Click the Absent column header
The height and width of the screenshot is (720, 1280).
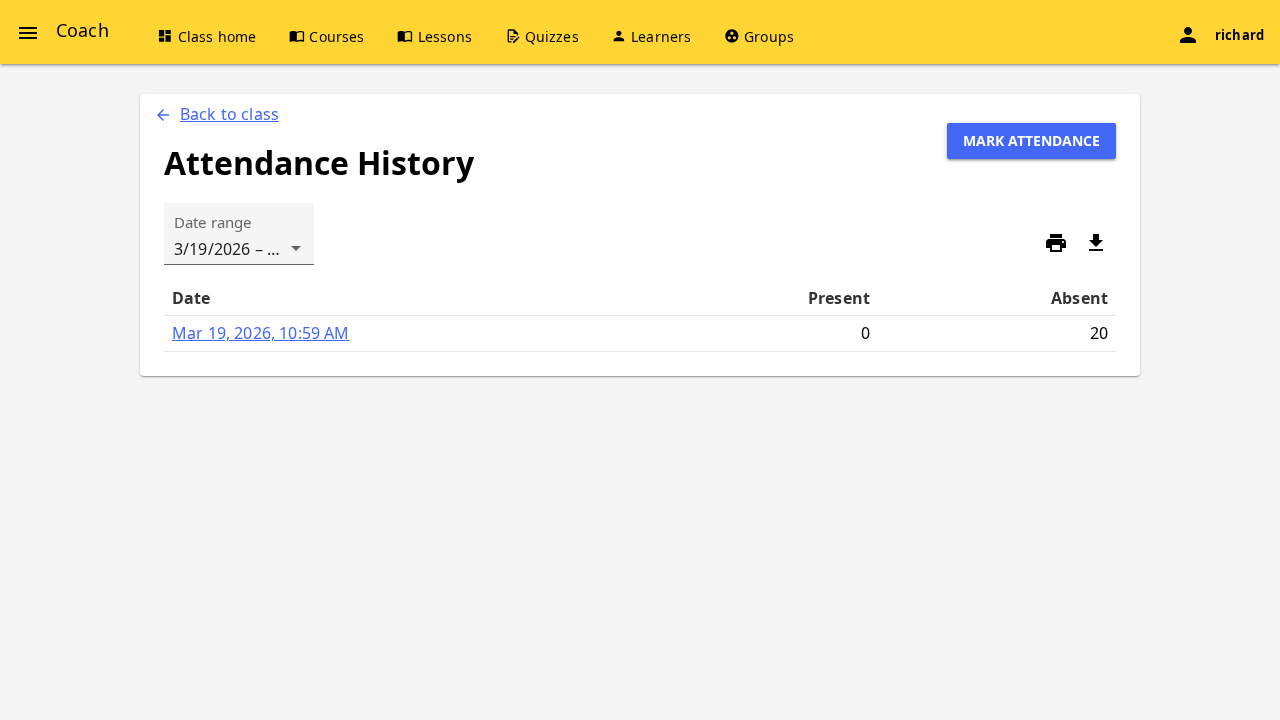coord(1078,298)
